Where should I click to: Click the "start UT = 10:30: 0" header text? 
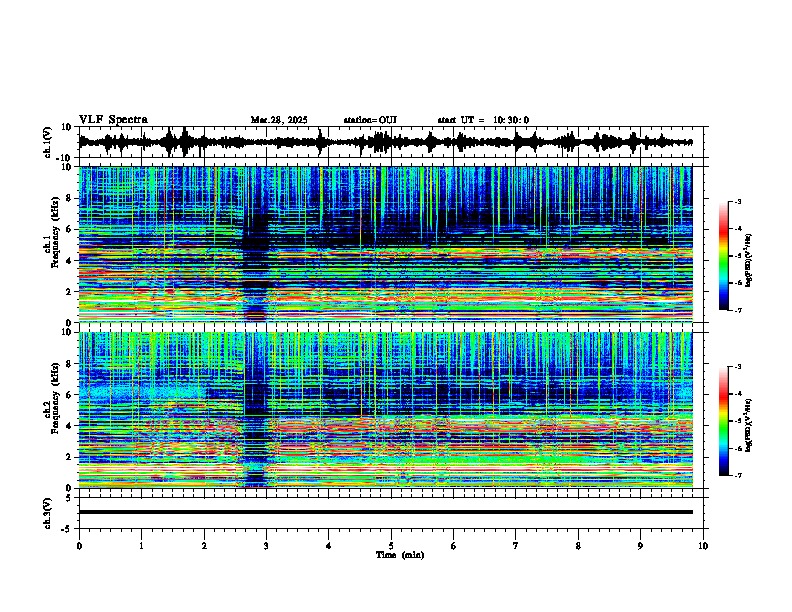[483, 120]
